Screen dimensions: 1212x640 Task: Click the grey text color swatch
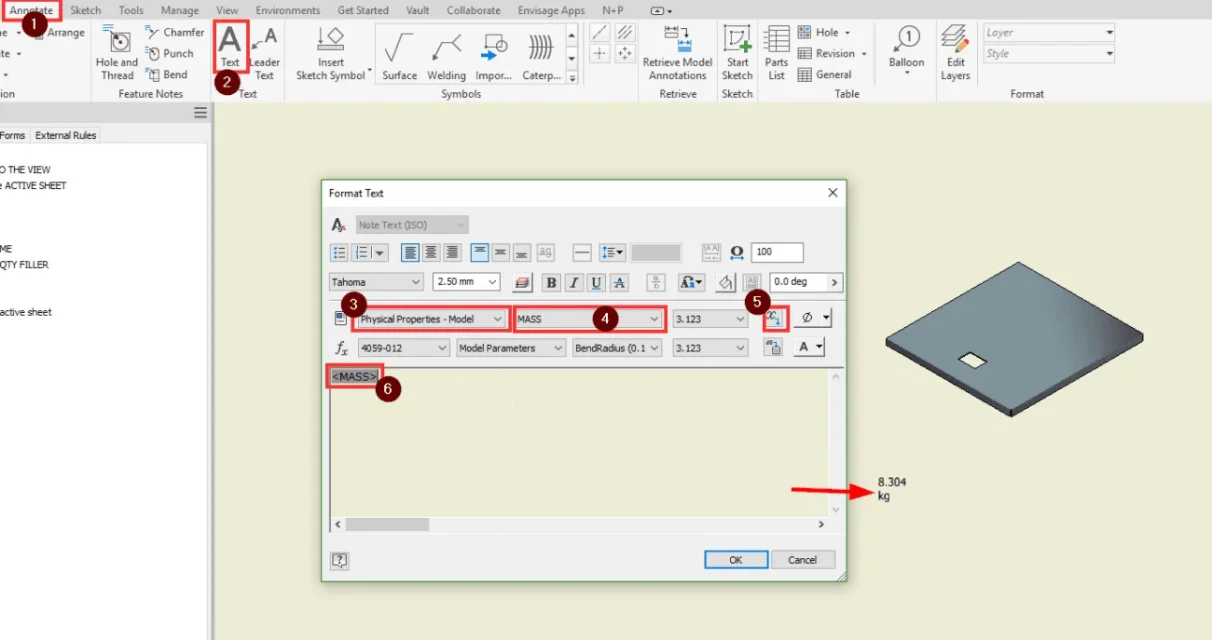click(x=656, y=253)
